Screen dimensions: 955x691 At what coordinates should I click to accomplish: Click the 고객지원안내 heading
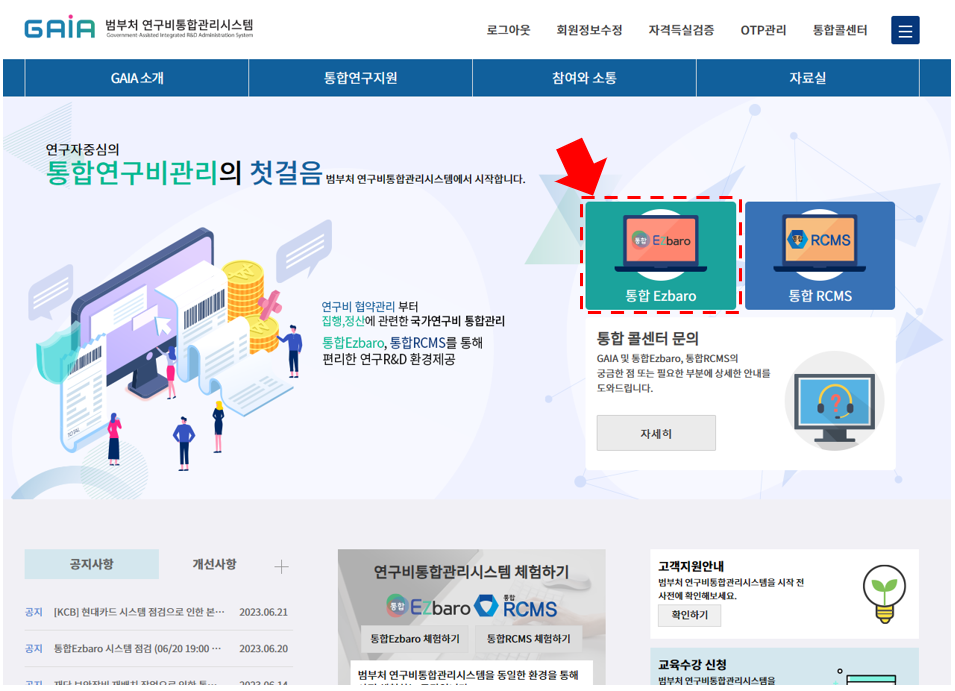pyautogui.click(x=691, y=566)
